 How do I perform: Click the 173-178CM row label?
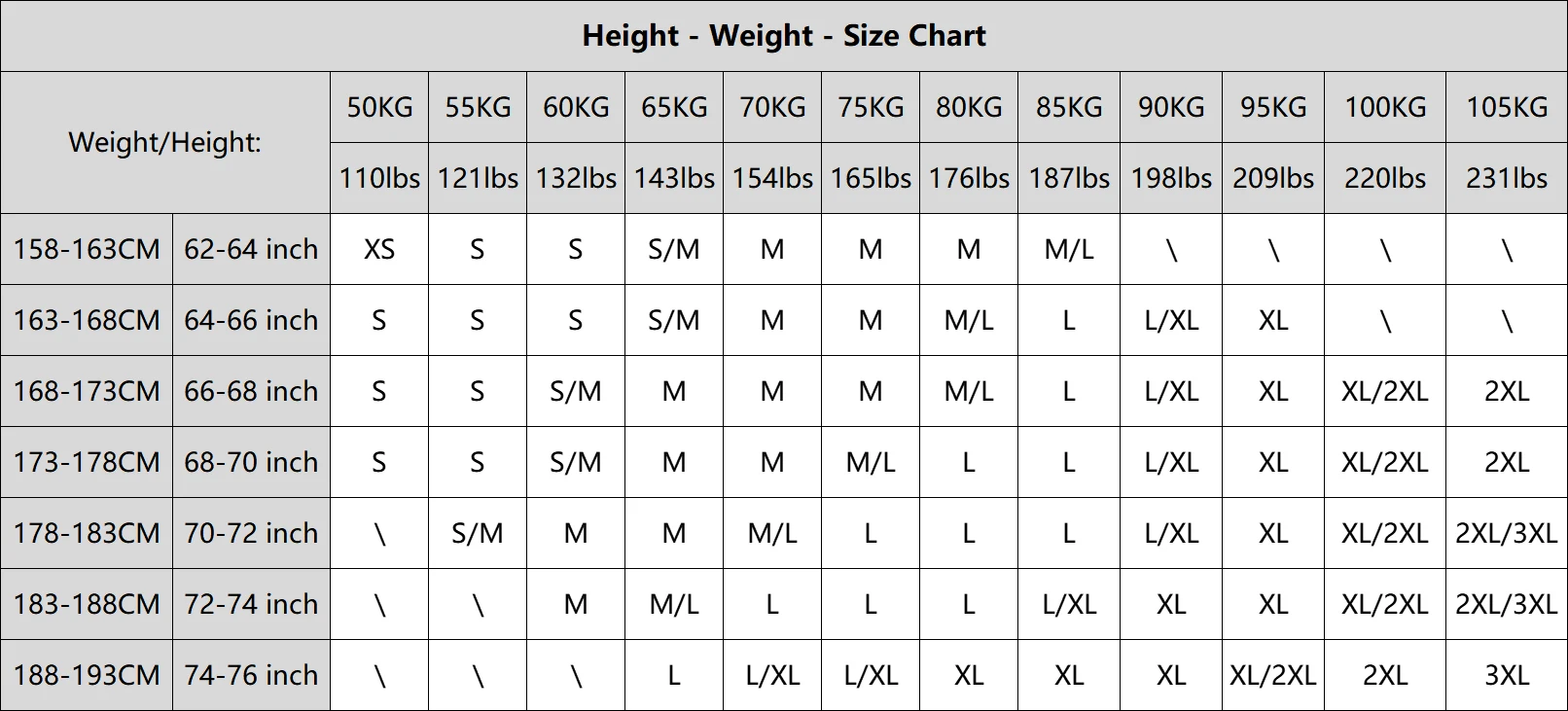[87, 462]
